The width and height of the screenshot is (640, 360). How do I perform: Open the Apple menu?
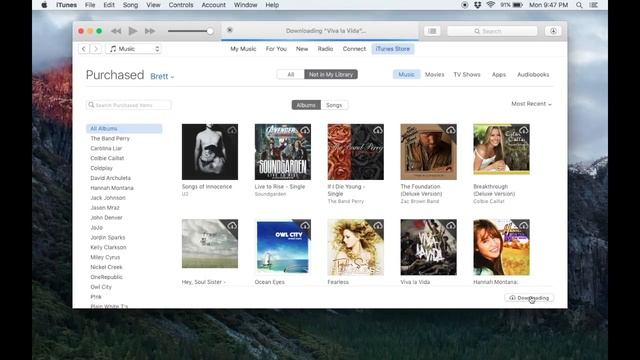44,5
